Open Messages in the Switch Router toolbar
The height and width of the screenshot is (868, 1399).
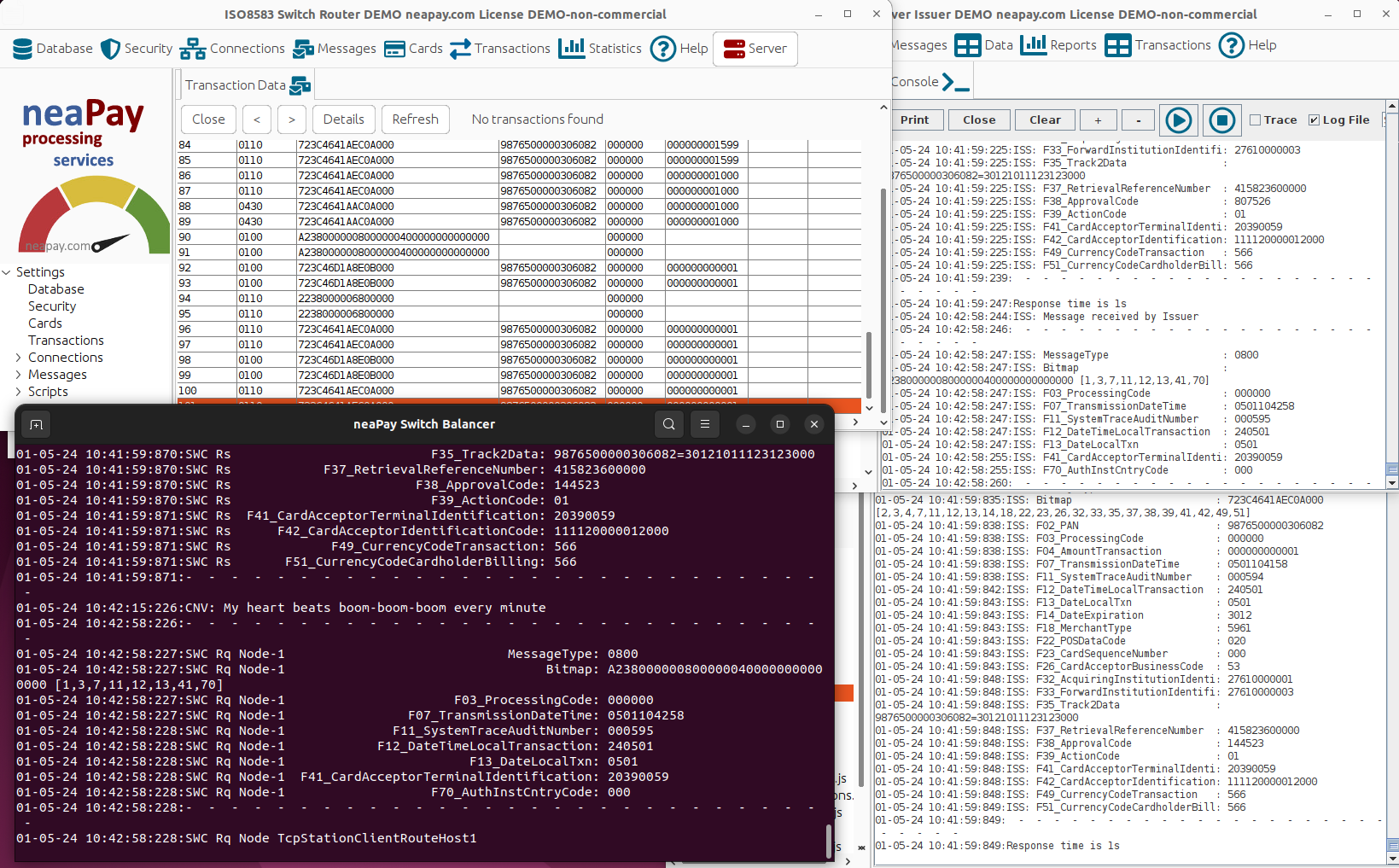334,49
